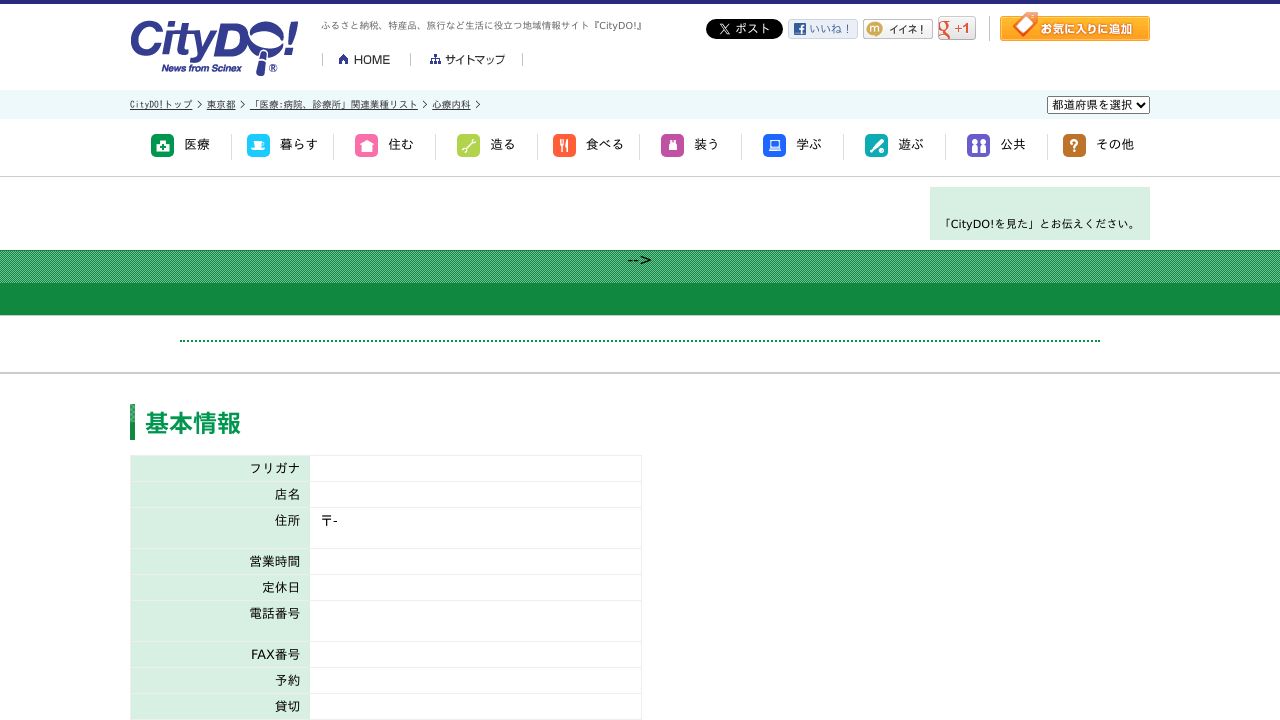The height and width of the screenshot is (720, 1280).
Task: Click the CityDO! logo image
Action: (x=214, y=47)
